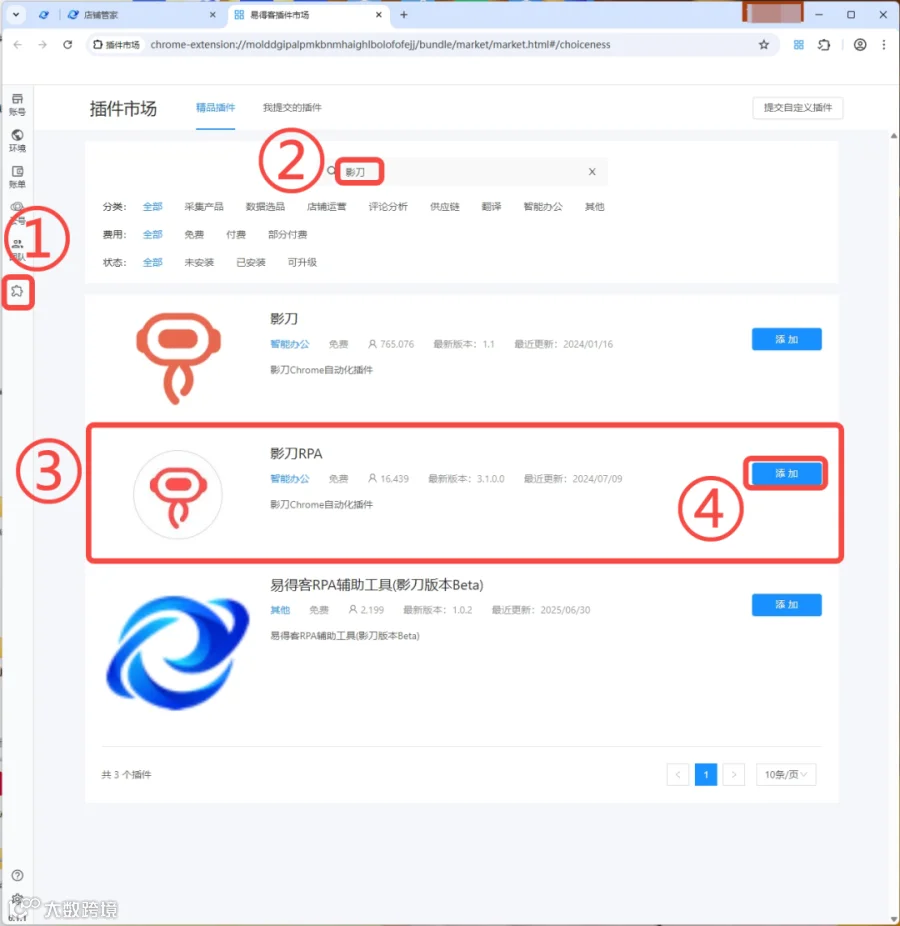Image resolution: width=900 pixels, height=926 pixels.
Task: Click the 插件市场 site info chip in address bar
Action: pos(117,44)
